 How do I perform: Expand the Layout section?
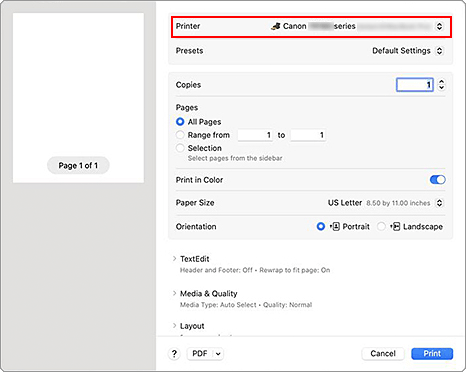tap(174, 326)
